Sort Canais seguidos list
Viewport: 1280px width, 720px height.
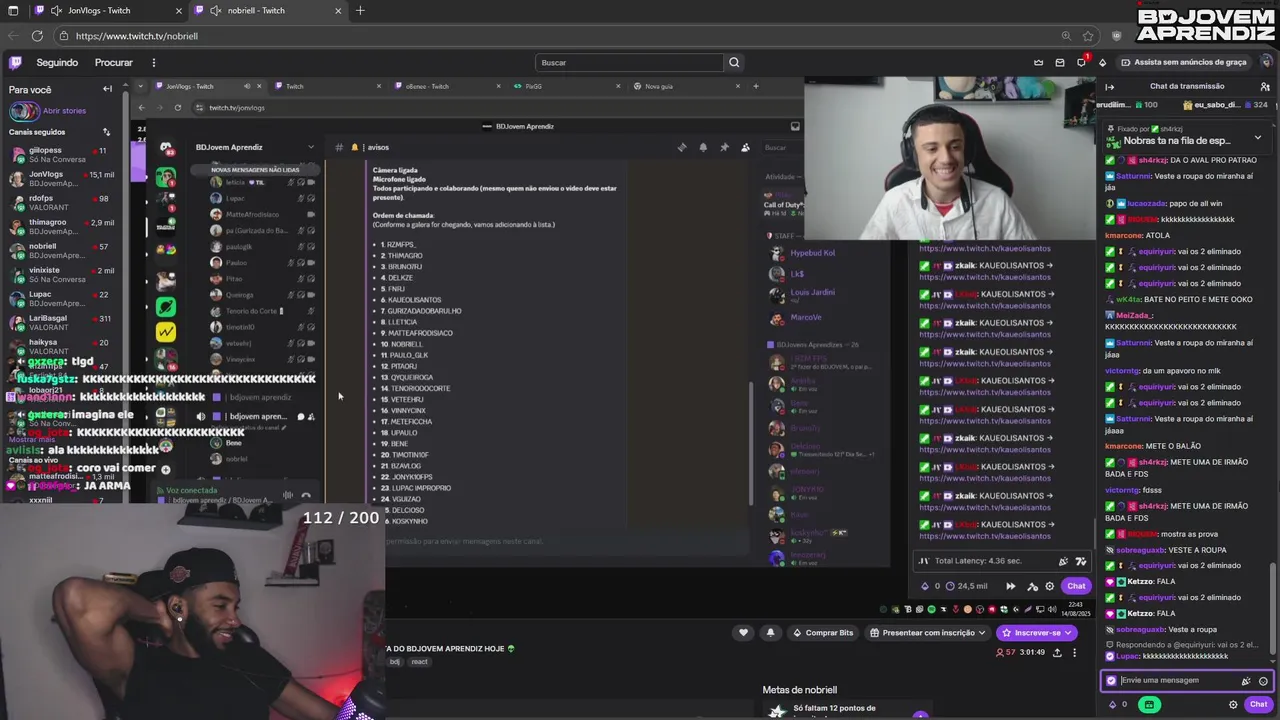(x=106, y=132)
